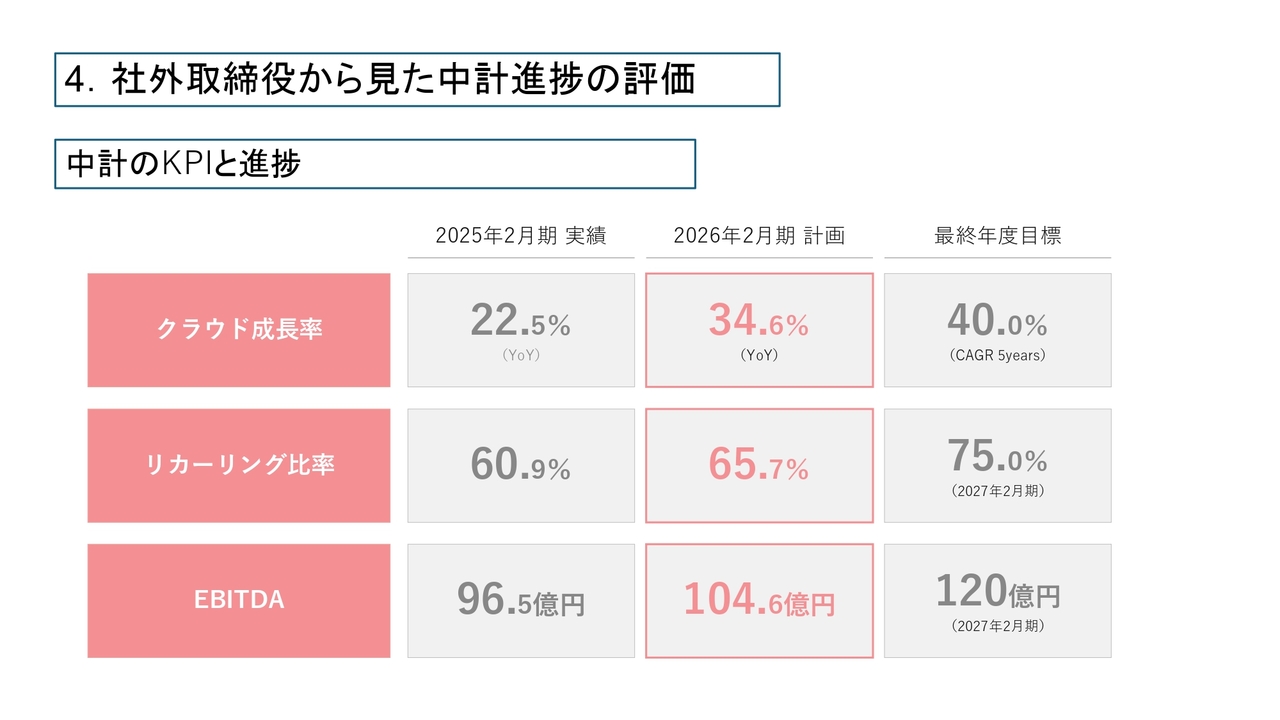Select the 40.0% target value

pos(997,322)
